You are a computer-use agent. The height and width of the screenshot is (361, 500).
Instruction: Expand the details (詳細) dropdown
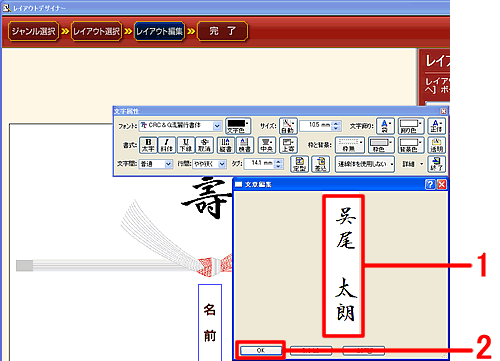tap(413, 164)
